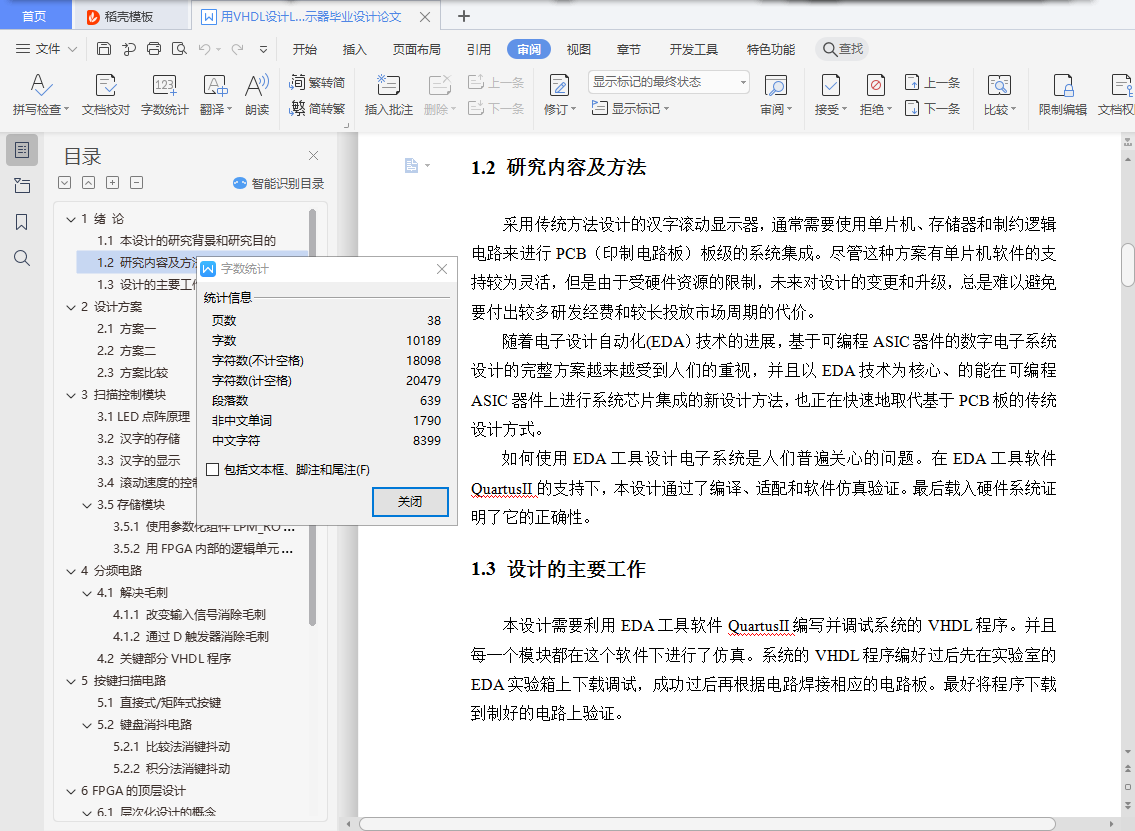
Task: Open the translate (翻译) tool
Action: coord(216,94)
